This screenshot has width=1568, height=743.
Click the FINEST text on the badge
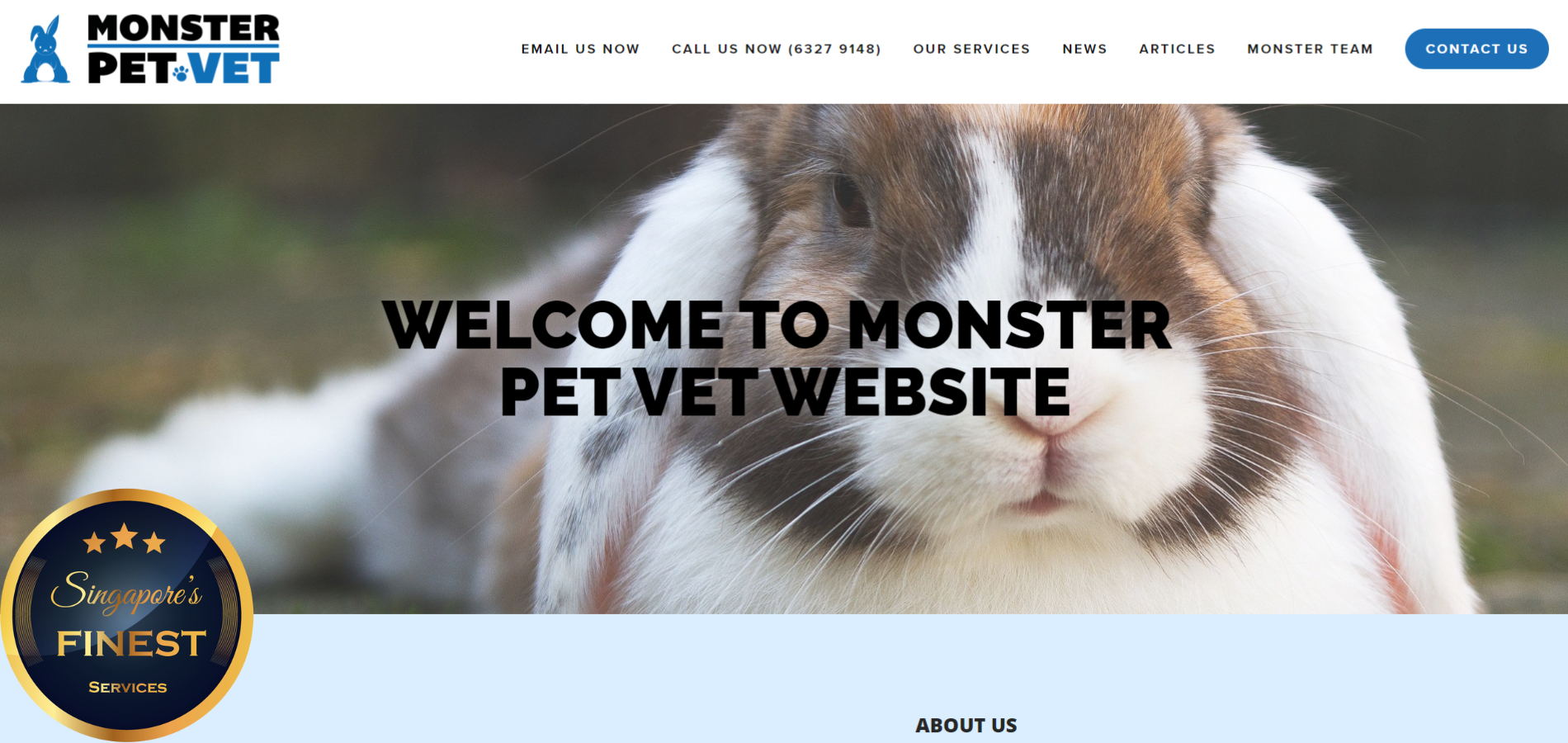[x=130, y=643]
